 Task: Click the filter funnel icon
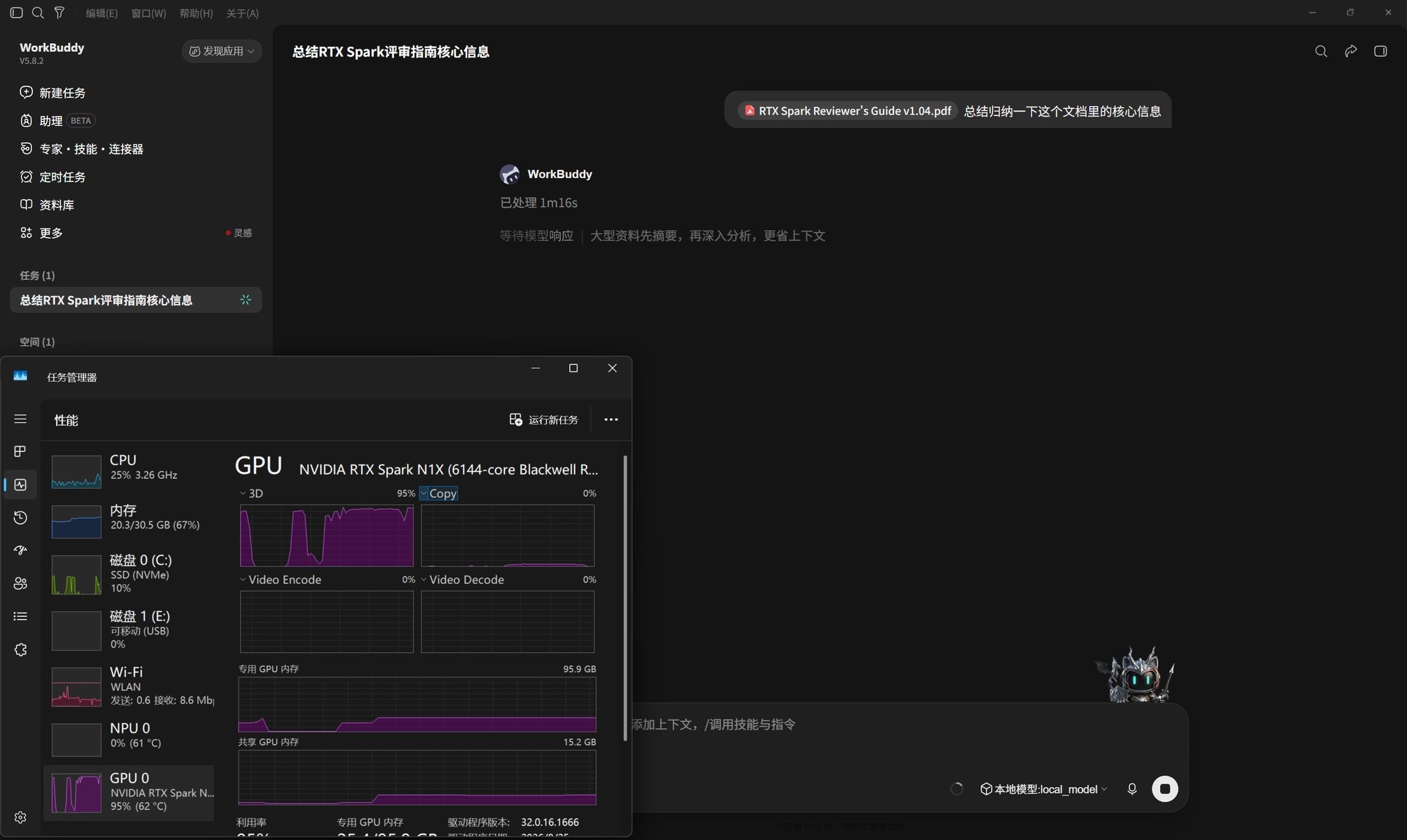pos(59,13)
